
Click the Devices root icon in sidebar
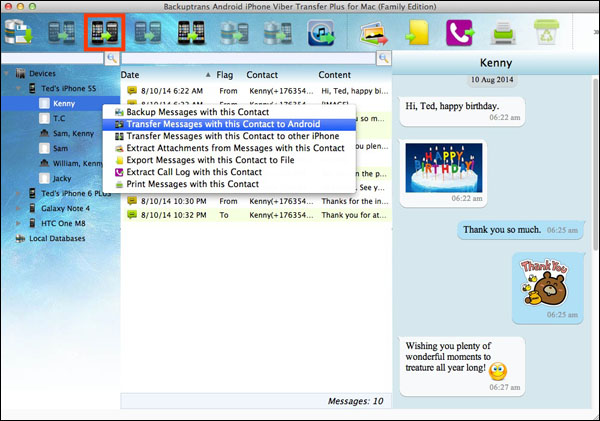[20, 73]
